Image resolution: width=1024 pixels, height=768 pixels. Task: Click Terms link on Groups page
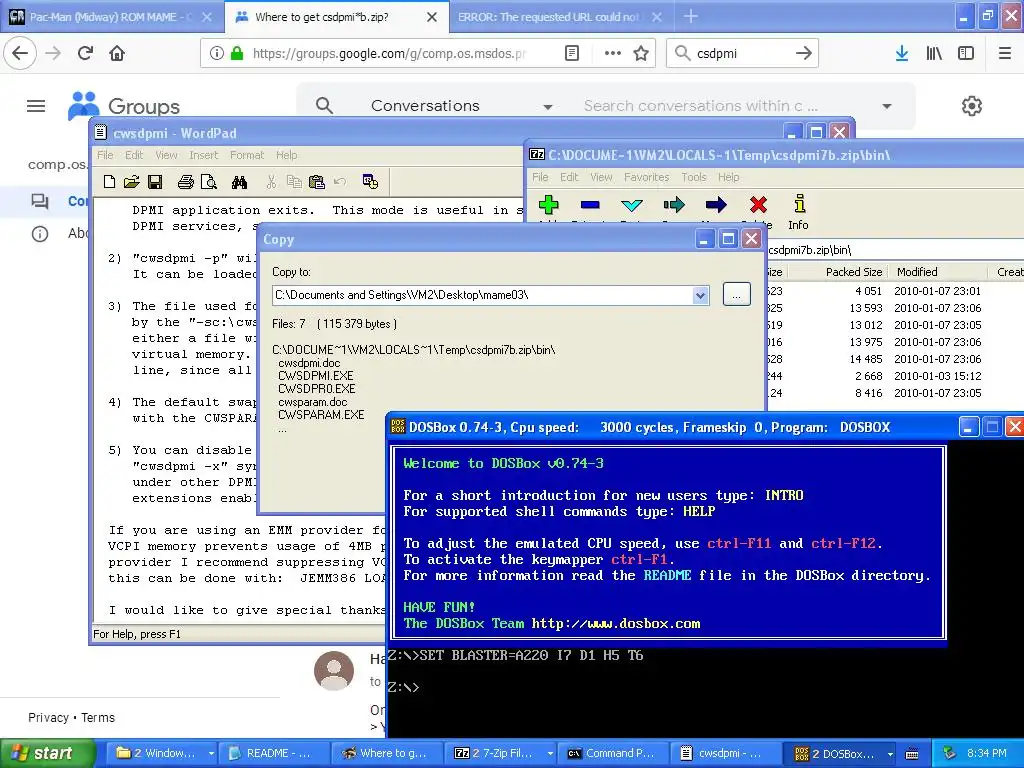[x=98, y=718]
